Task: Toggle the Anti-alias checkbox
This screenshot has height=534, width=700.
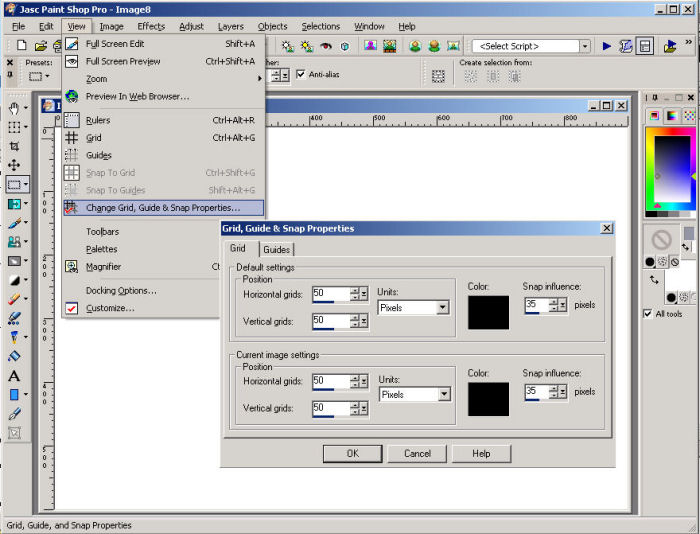Action: click(301, 75)
